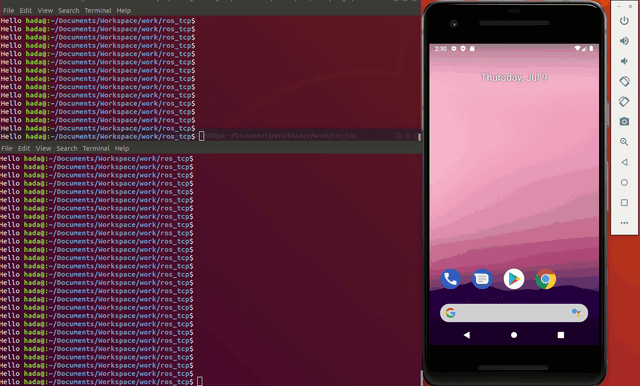Open Terminal menu in the lower terminal
Image resolution: width=640 pixels, height=386 pixels.
click(96, 149)
